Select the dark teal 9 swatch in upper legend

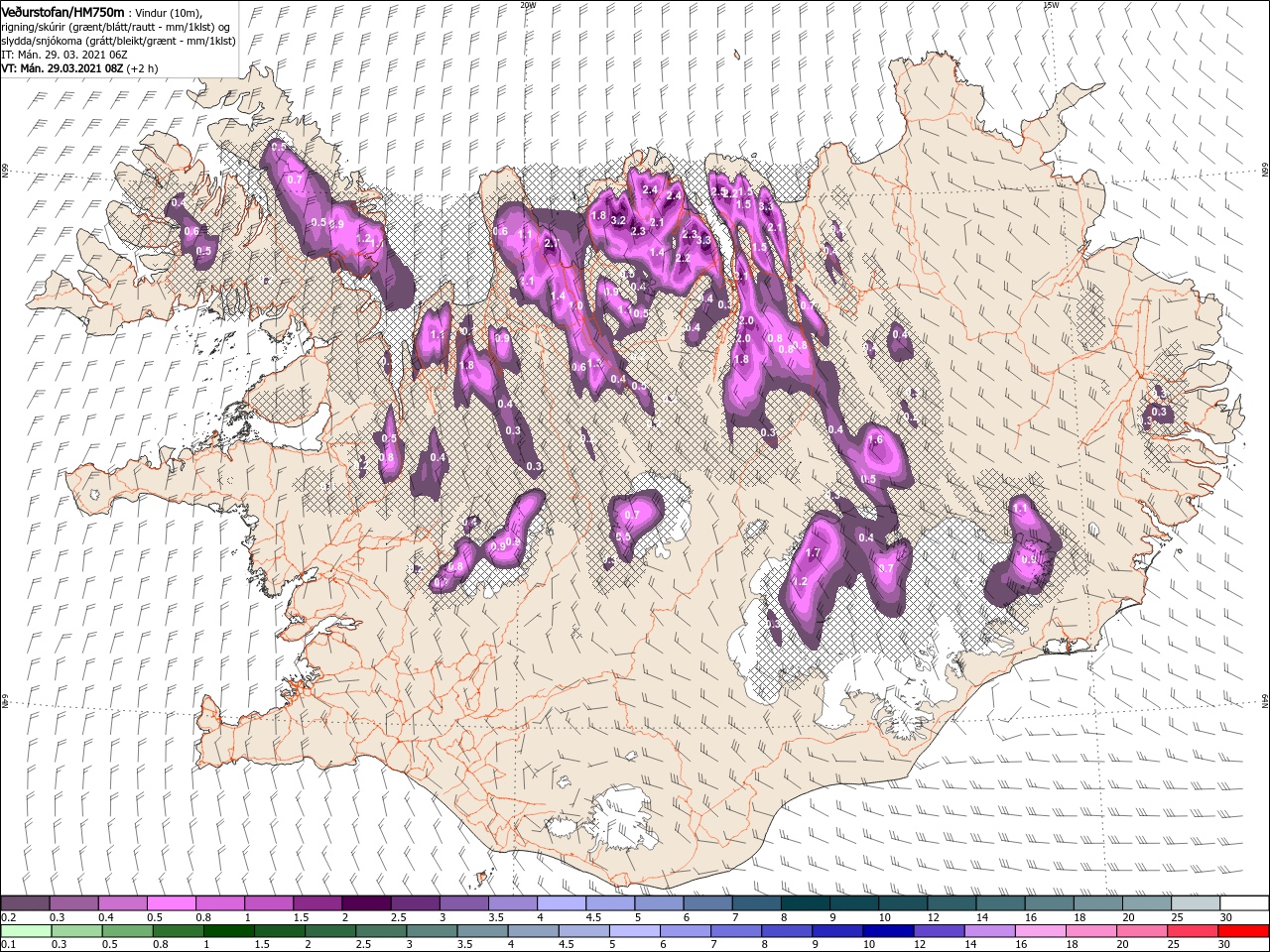(x=853, y=903)
